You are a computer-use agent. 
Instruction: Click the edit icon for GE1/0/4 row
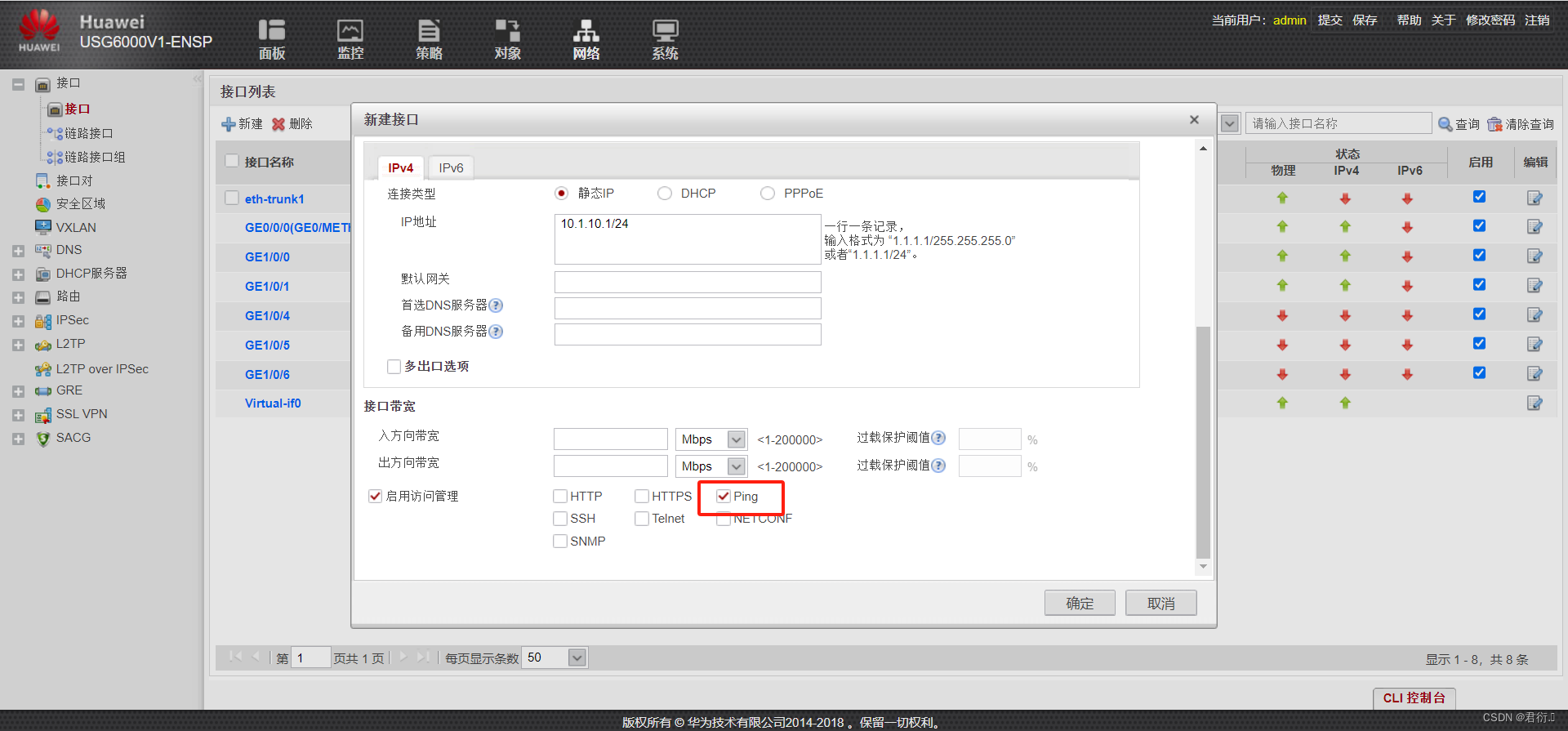pyautogui.click(x=1535, y=315)
